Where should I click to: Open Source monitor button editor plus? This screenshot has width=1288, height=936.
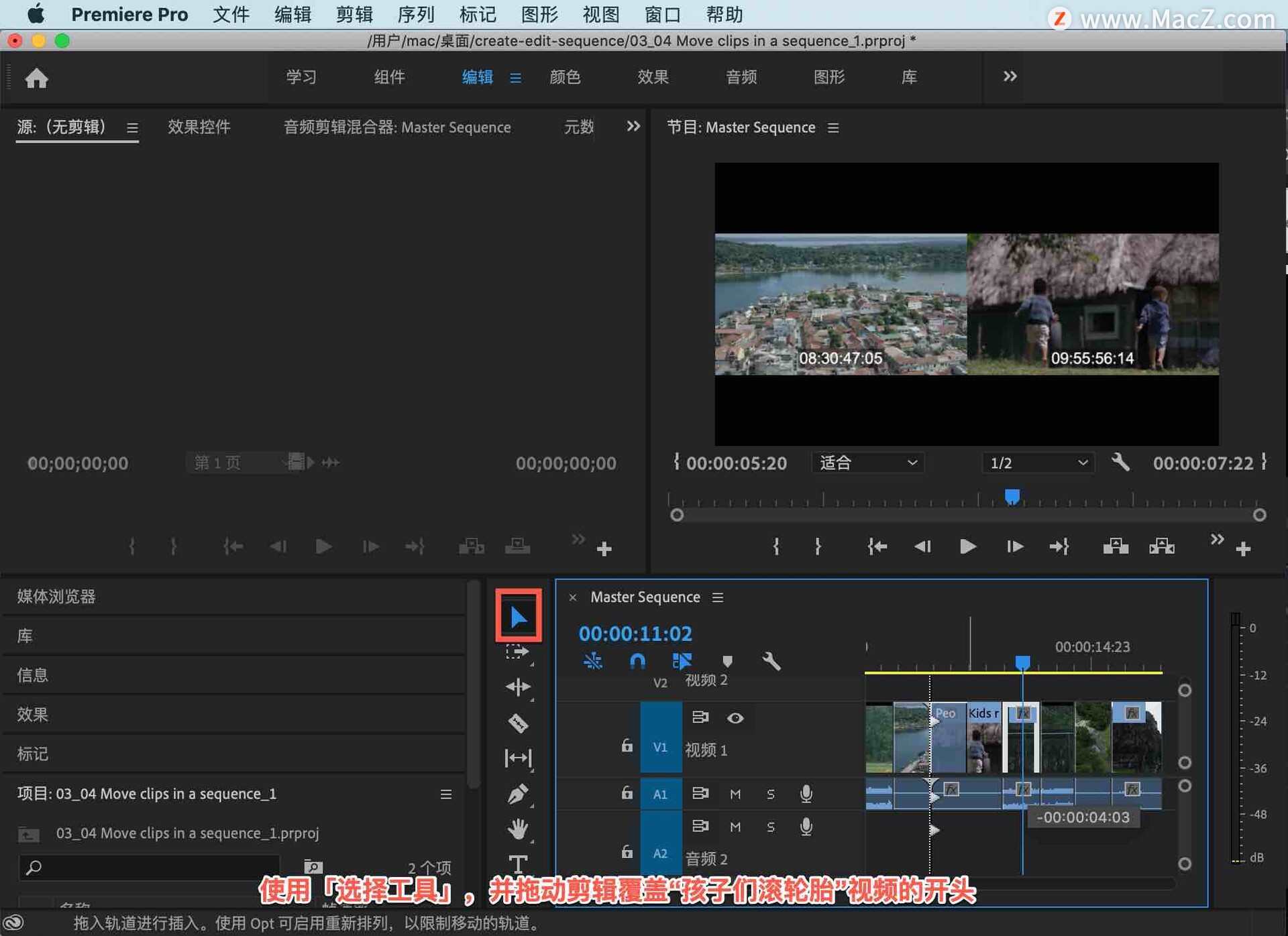pos(604,549)
